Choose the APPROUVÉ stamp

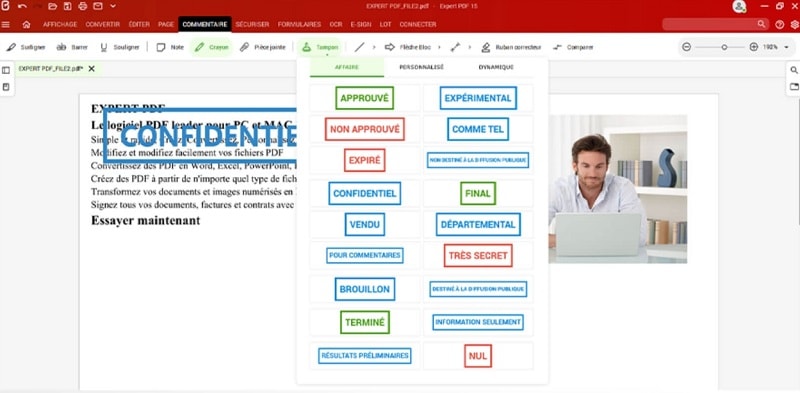[x=364, y=98]
